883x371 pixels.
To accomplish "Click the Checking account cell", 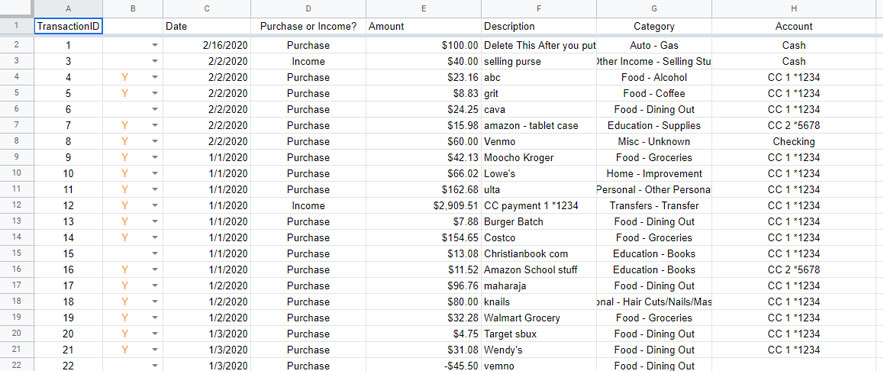I will tap(793, 141).
